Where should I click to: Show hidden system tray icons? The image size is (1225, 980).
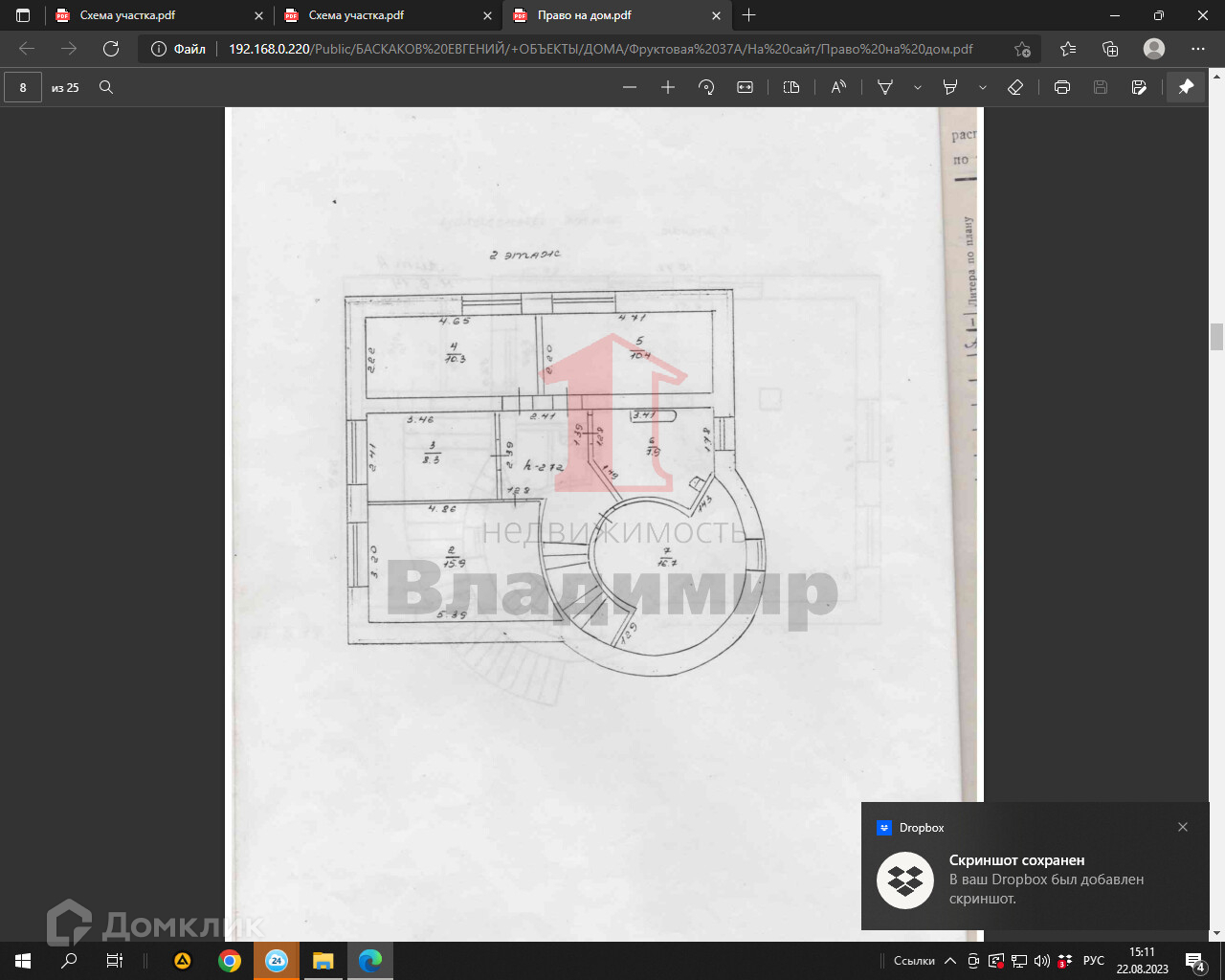click(949, 961)
